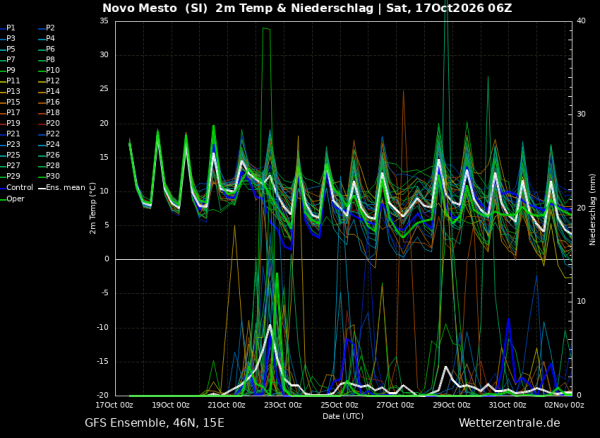Click the 02Nov 00z date tick
600x438 pixels.
click(565, 405)
